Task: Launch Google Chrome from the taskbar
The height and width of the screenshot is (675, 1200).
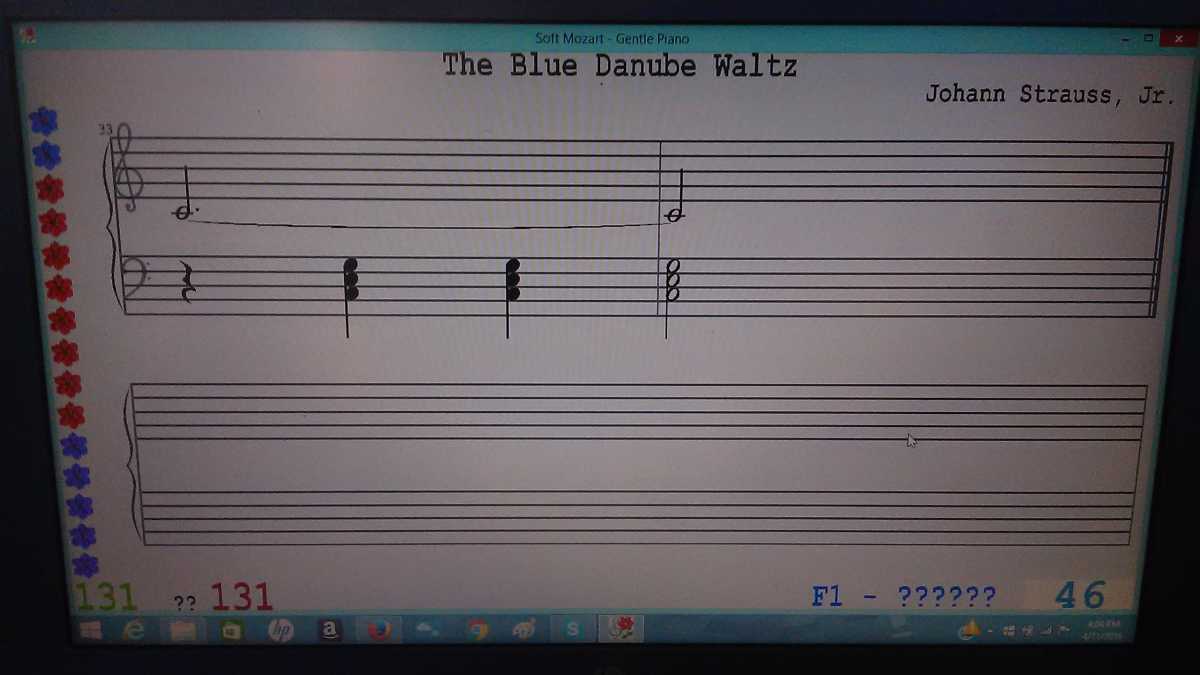Action: 477,630
